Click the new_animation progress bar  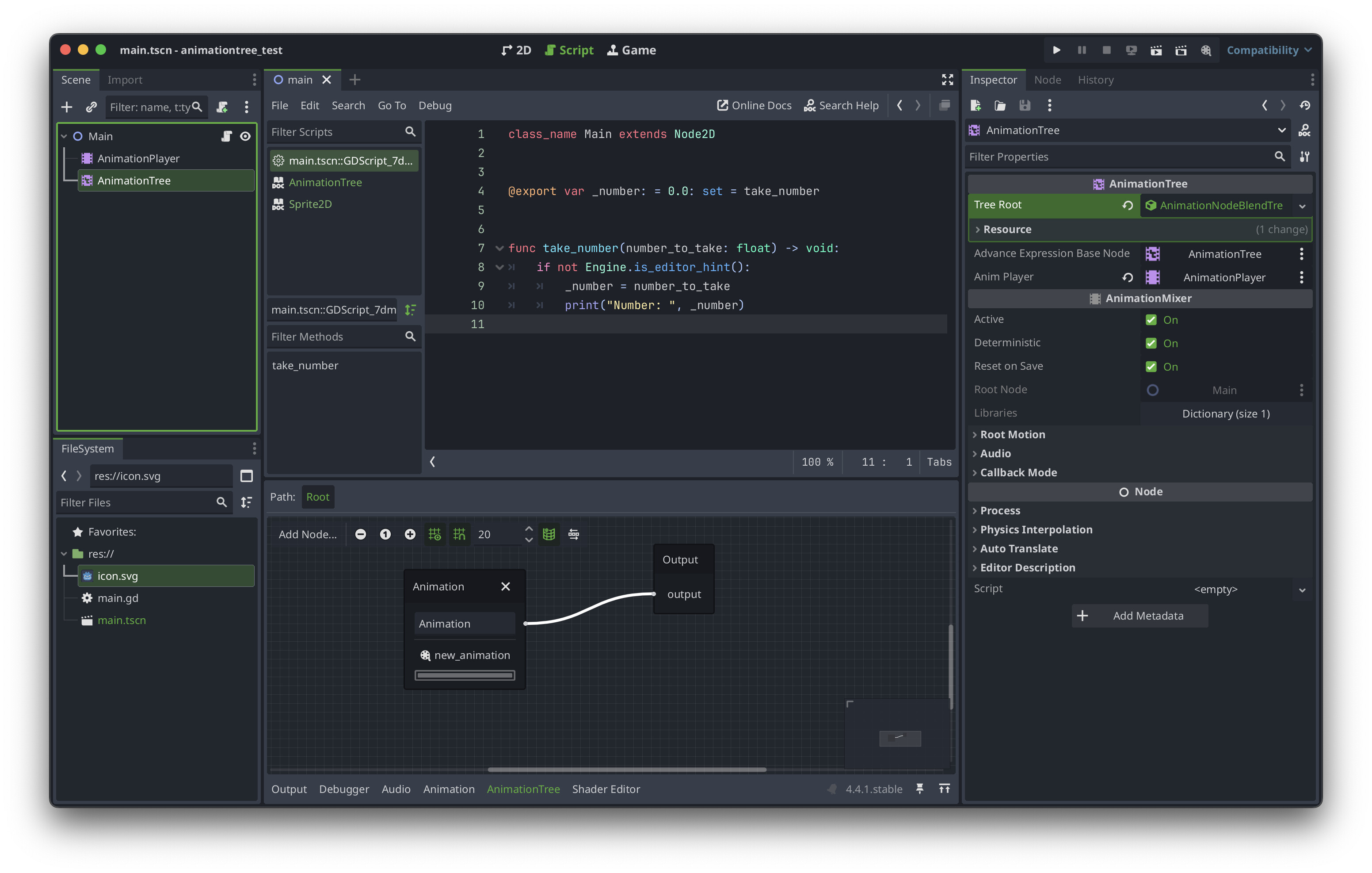[465, 675]
